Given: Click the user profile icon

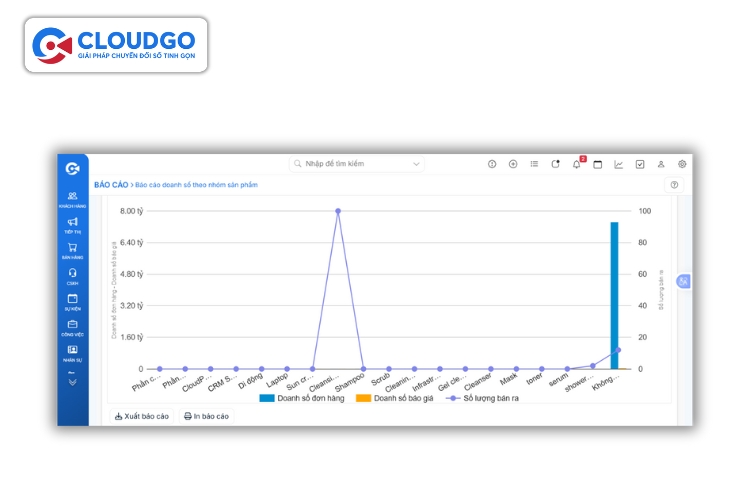Looking at the screenshot, I should 661,164.
